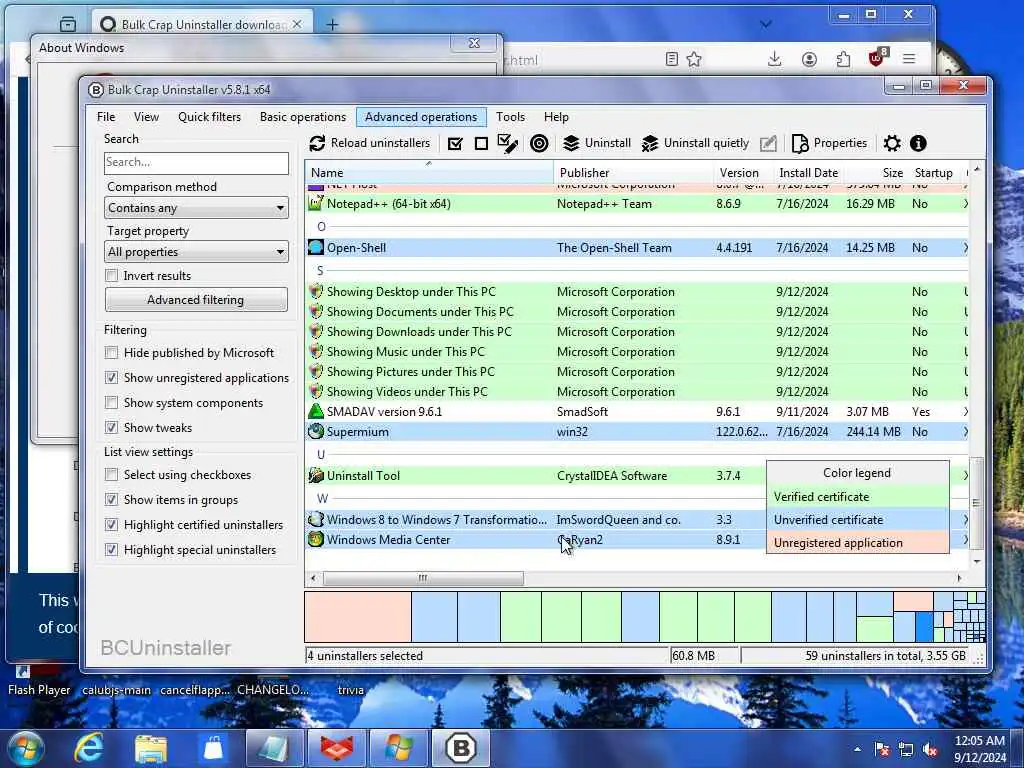Open a new browser tab

click(x=332, y=25)
